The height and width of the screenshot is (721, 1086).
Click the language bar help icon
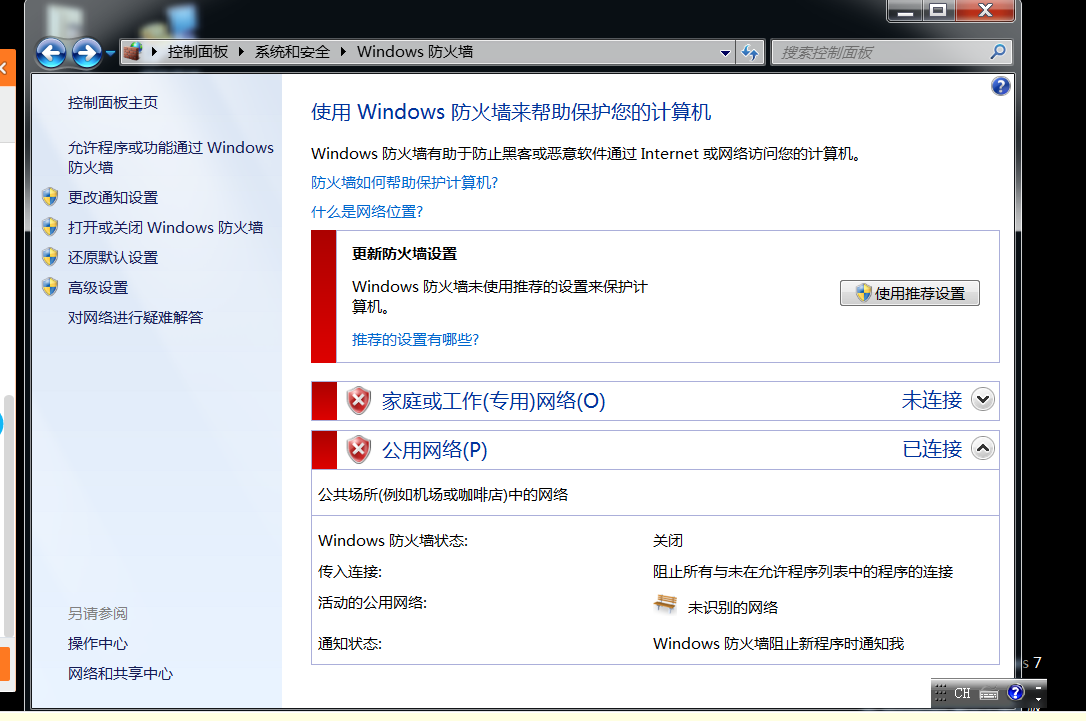point(1015,693)
